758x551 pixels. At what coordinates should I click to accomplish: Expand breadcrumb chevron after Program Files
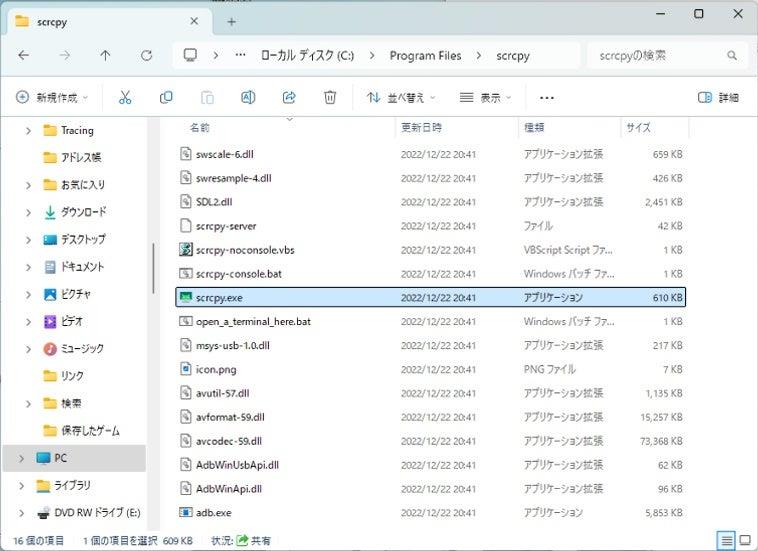click(479, 56)
